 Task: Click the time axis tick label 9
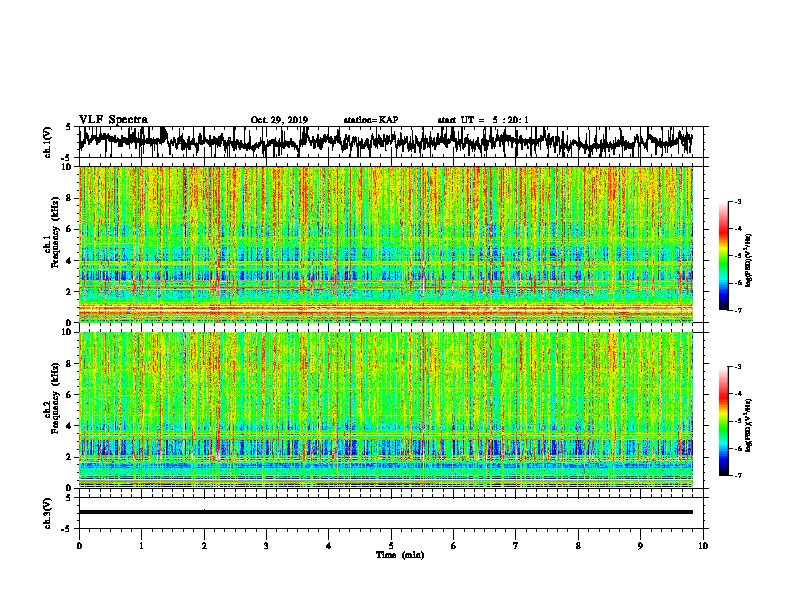pyautogui.click(x=640, y=545)
